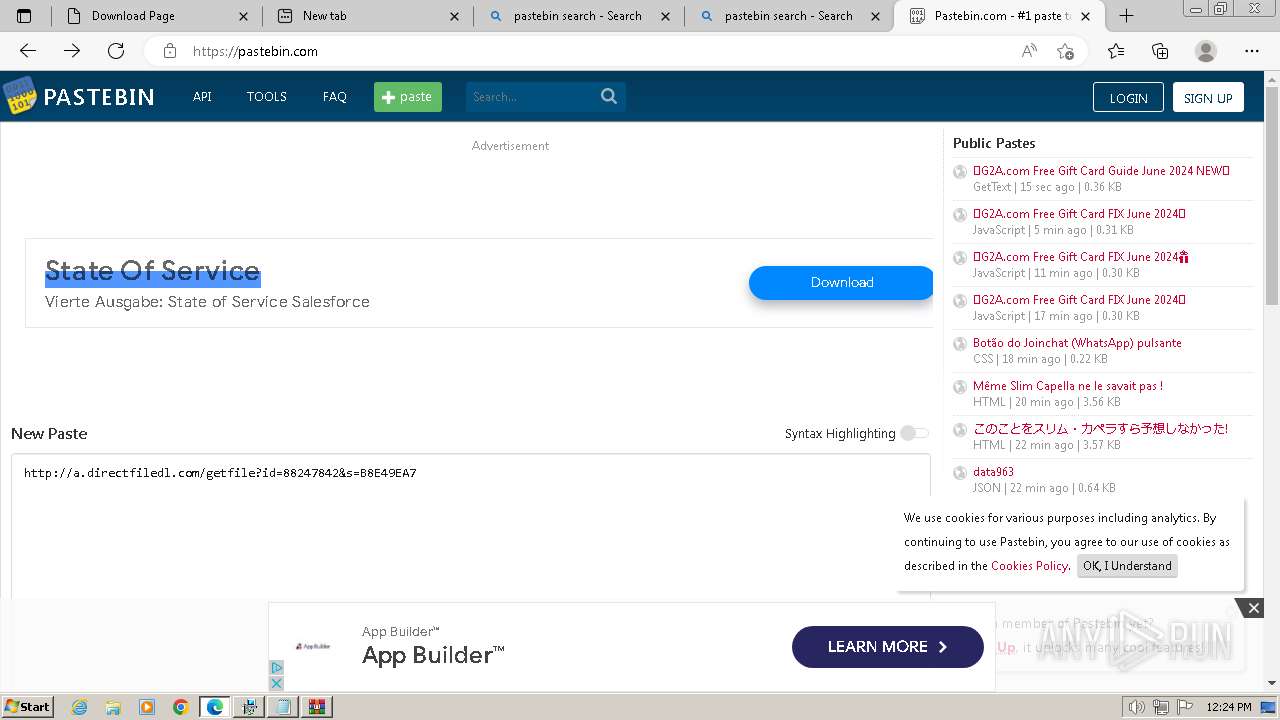
Task: Click the volume speaker icon in system tray
Action: click(1137, 707)
